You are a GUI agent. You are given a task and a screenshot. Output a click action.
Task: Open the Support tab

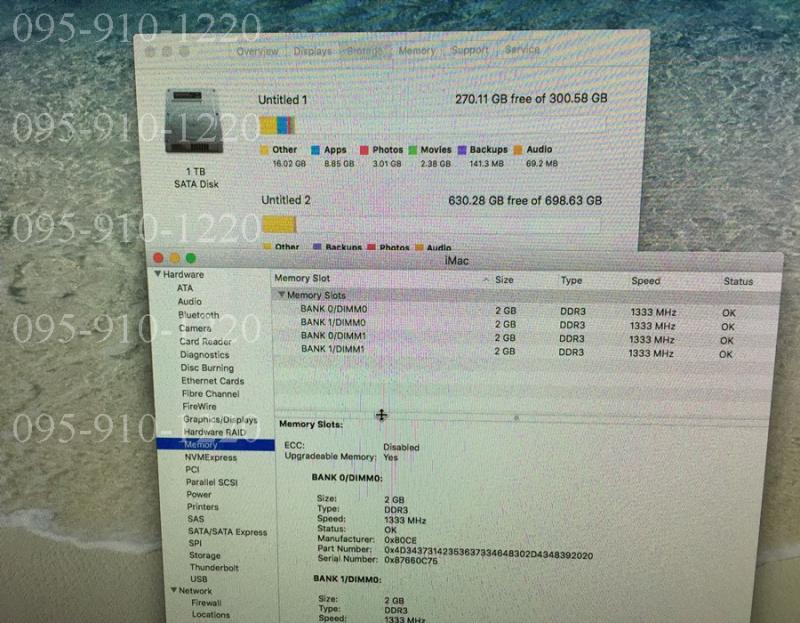pos(469,50)
